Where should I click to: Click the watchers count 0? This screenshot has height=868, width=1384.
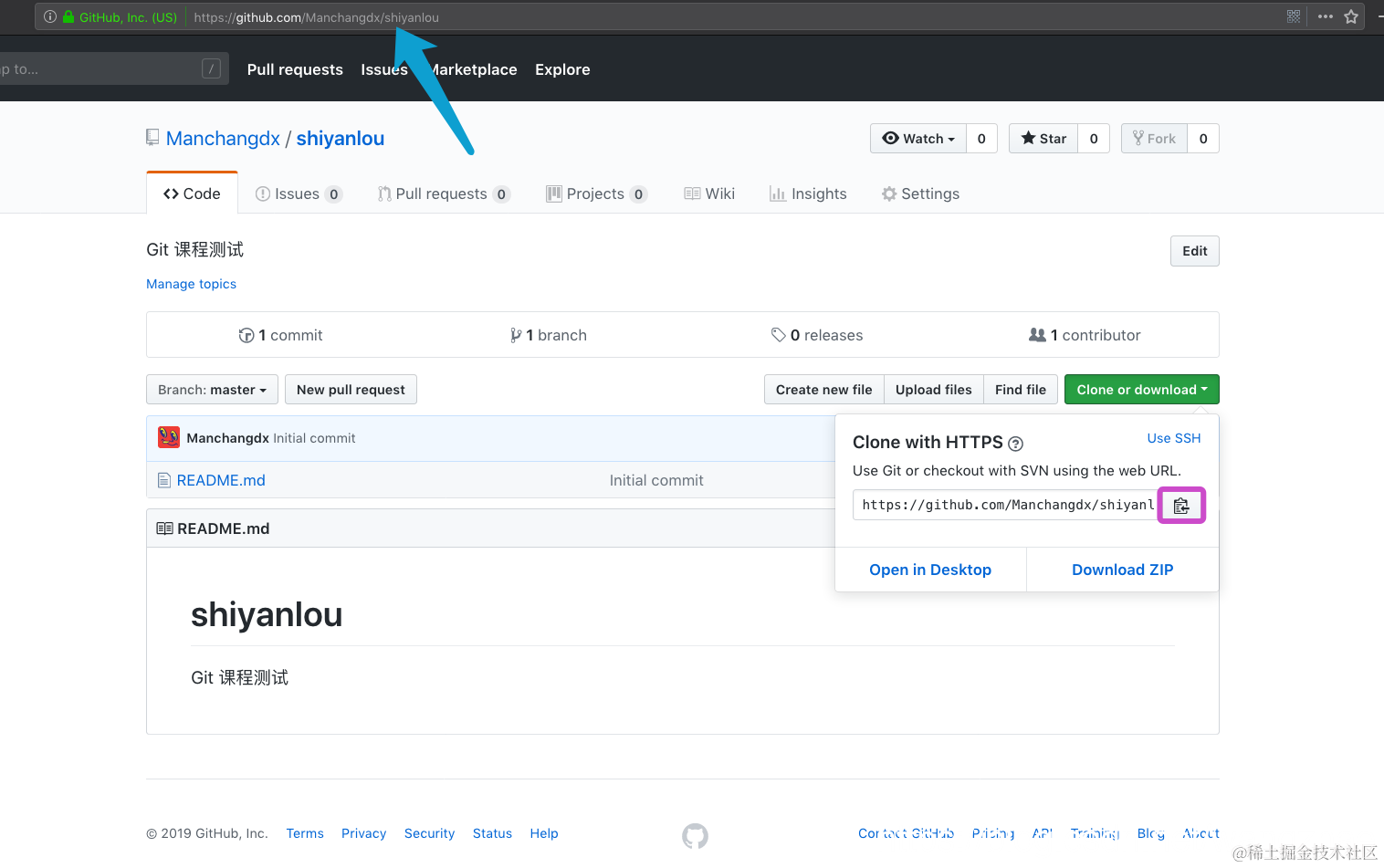click(981, 139)
